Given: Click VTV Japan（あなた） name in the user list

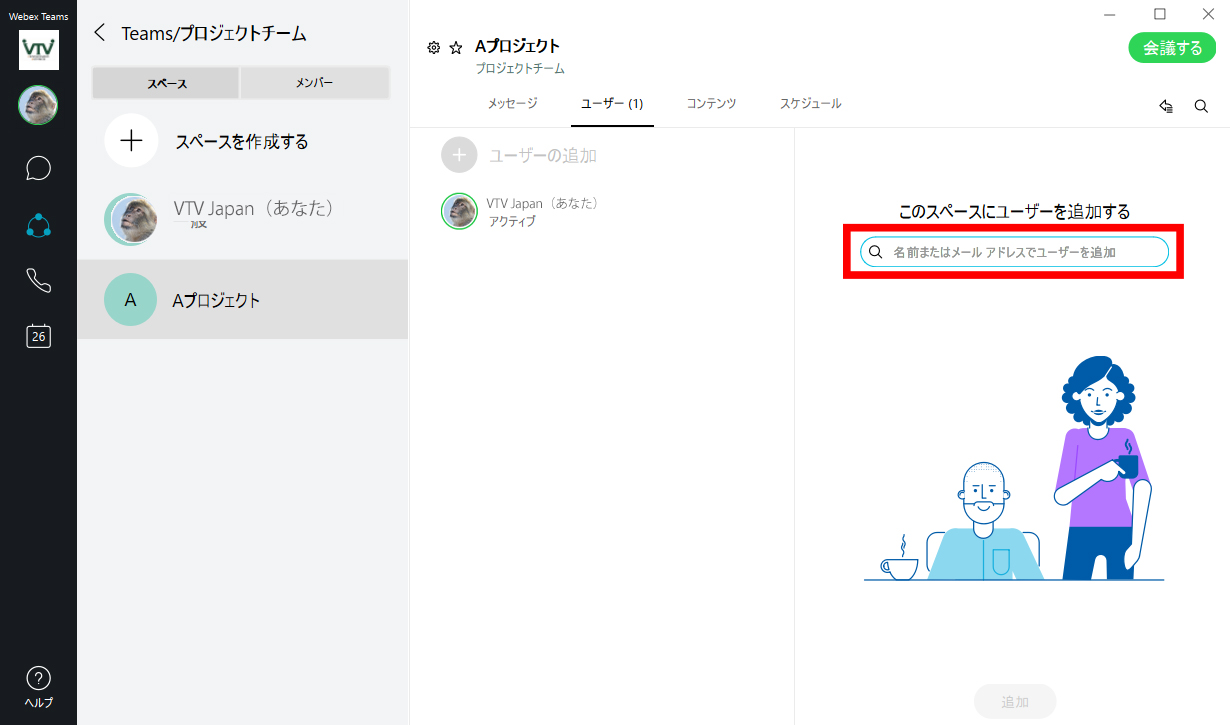Looking at the screenshot, I should pos(542,203).
